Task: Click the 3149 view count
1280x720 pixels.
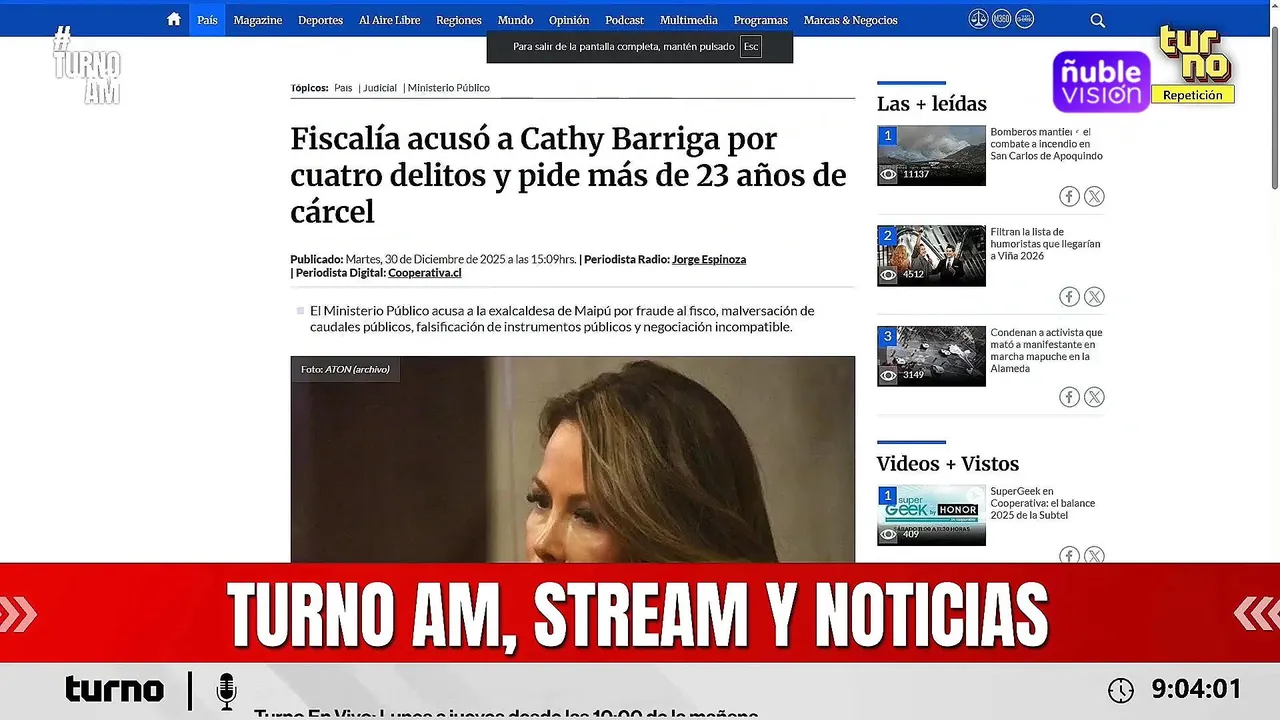Action: point(913,375)
